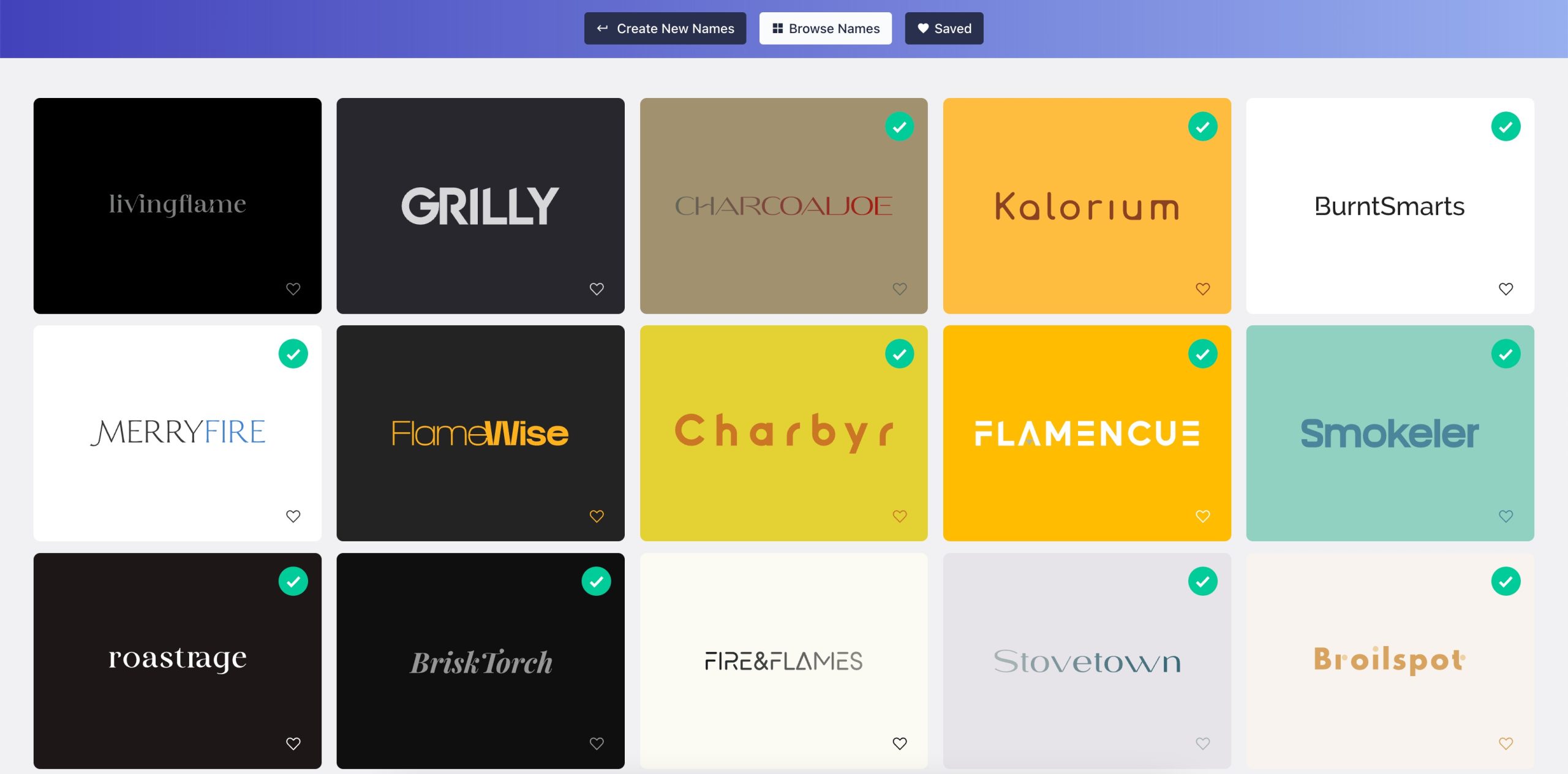
Task: Click the Stovetown logo thumbnail
Action: tap(1087, 660)
